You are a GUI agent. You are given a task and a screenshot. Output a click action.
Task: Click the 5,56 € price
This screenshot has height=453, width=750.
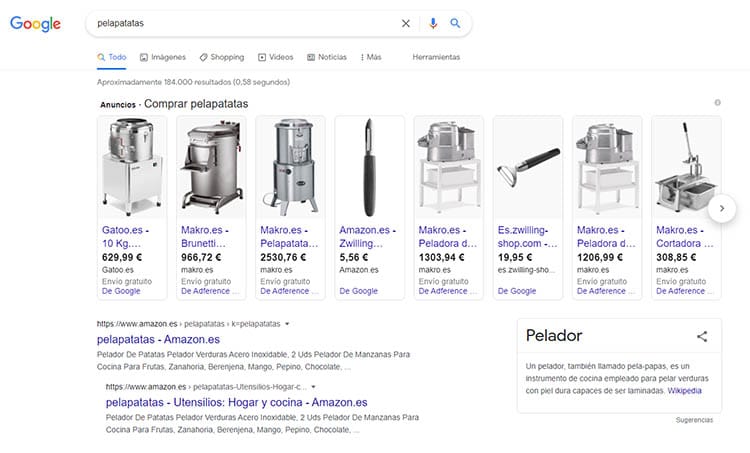[353, 257]
